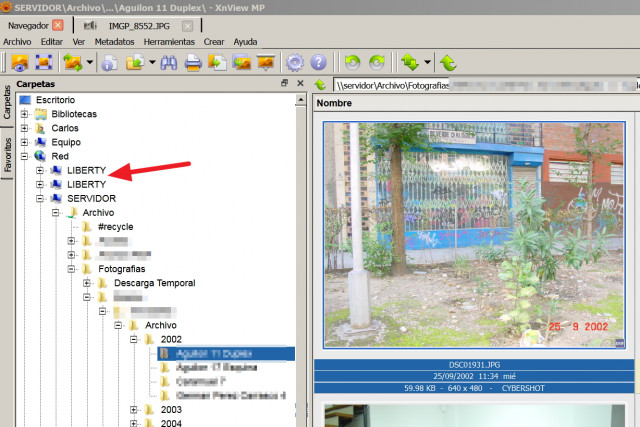Close the Navegador tab
The image size is (640, 427).
58,25
